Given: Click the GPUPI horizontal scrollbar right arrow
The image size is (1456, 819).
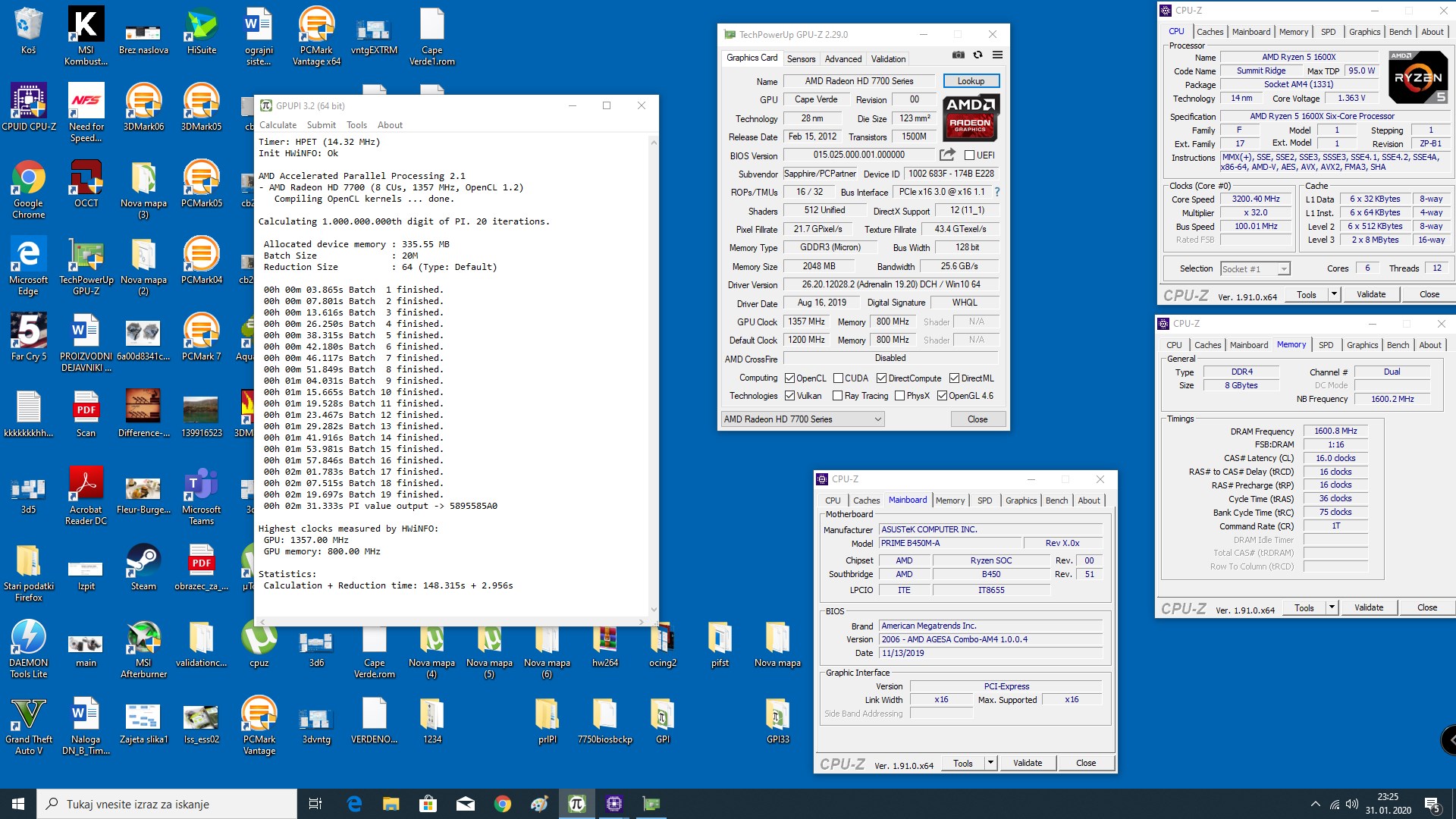Looking at the screenshot, I should tap(642, 622).
